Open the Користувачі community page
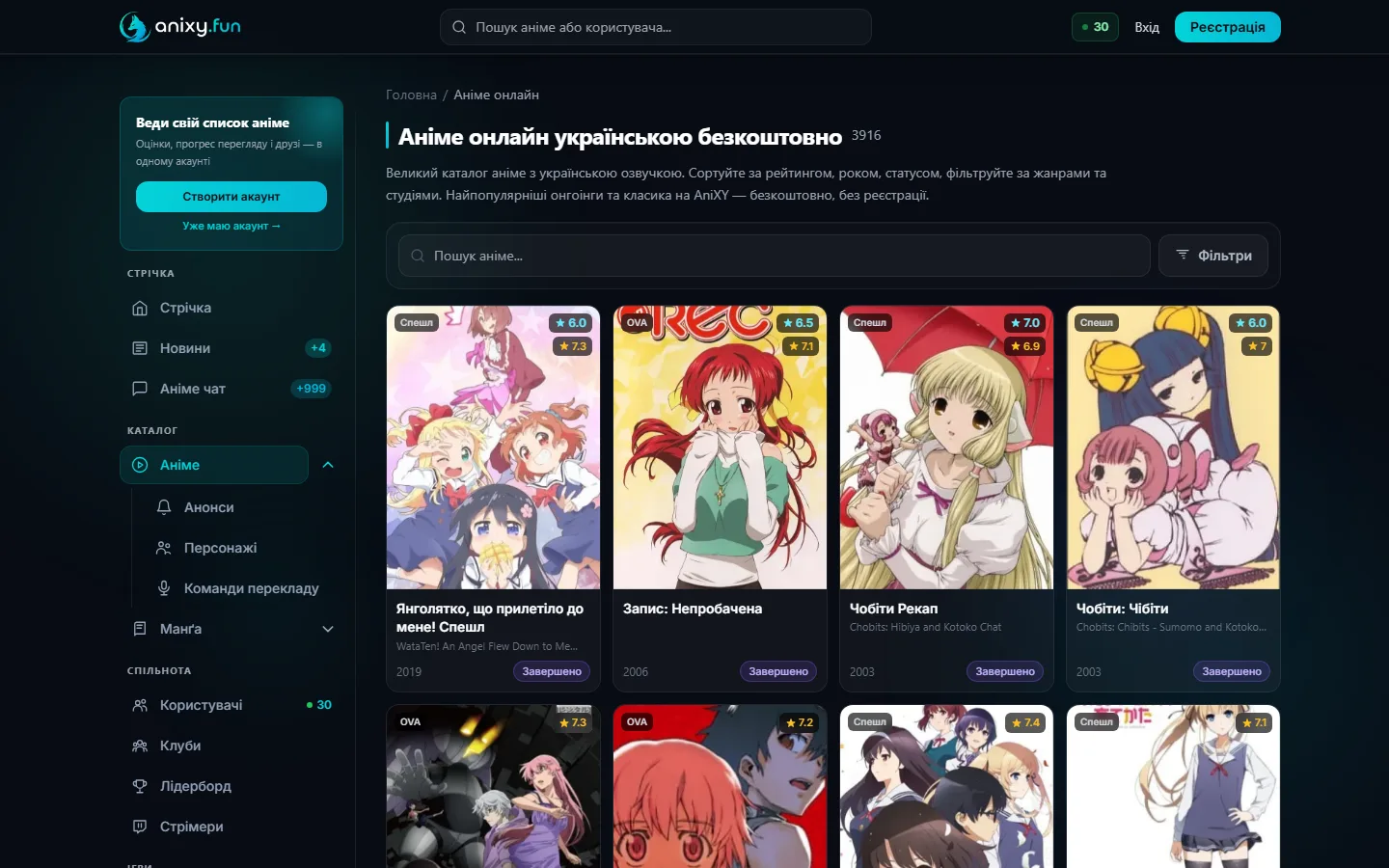The width and height of the screenshot is (1389, 868). 231,705
